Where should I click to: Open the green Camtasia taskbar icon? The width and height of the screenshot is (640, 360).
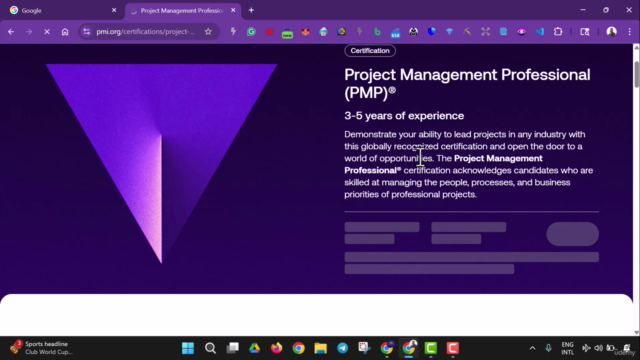[x=431, y=348]
